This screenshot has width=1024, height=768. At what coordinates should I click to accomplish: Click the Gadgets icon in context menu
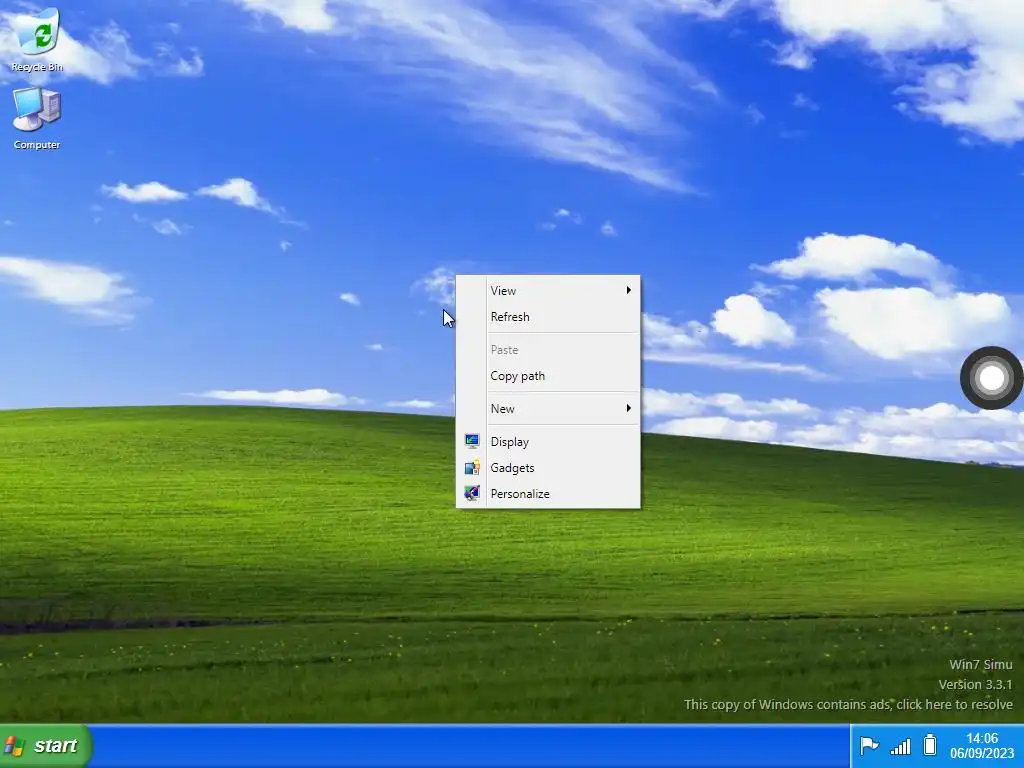tap(472, 468)
